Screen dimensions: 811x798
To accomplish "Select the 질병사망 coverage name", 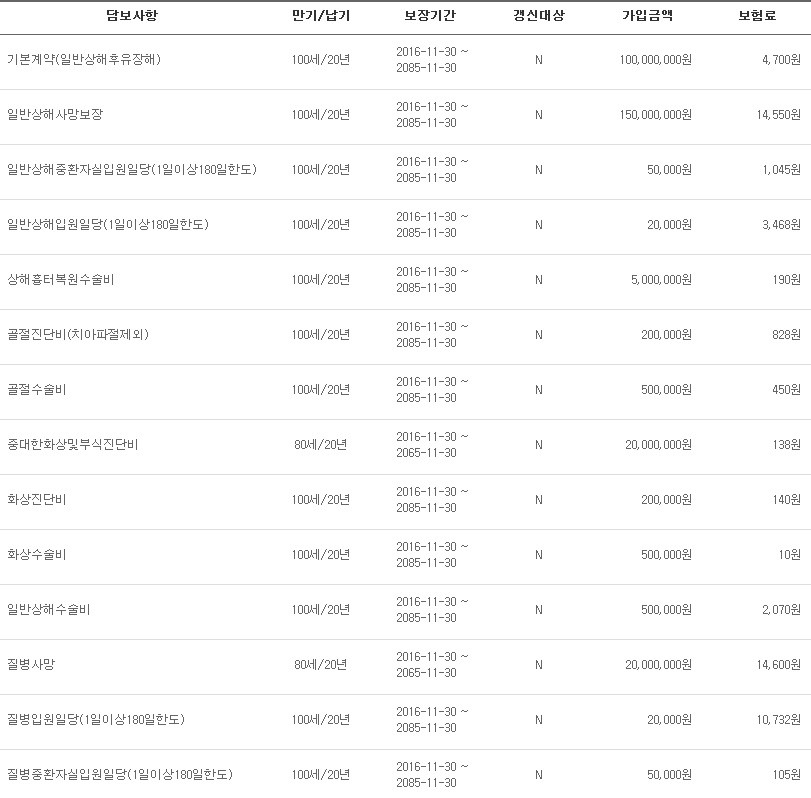I will click(x=31, y=665).
